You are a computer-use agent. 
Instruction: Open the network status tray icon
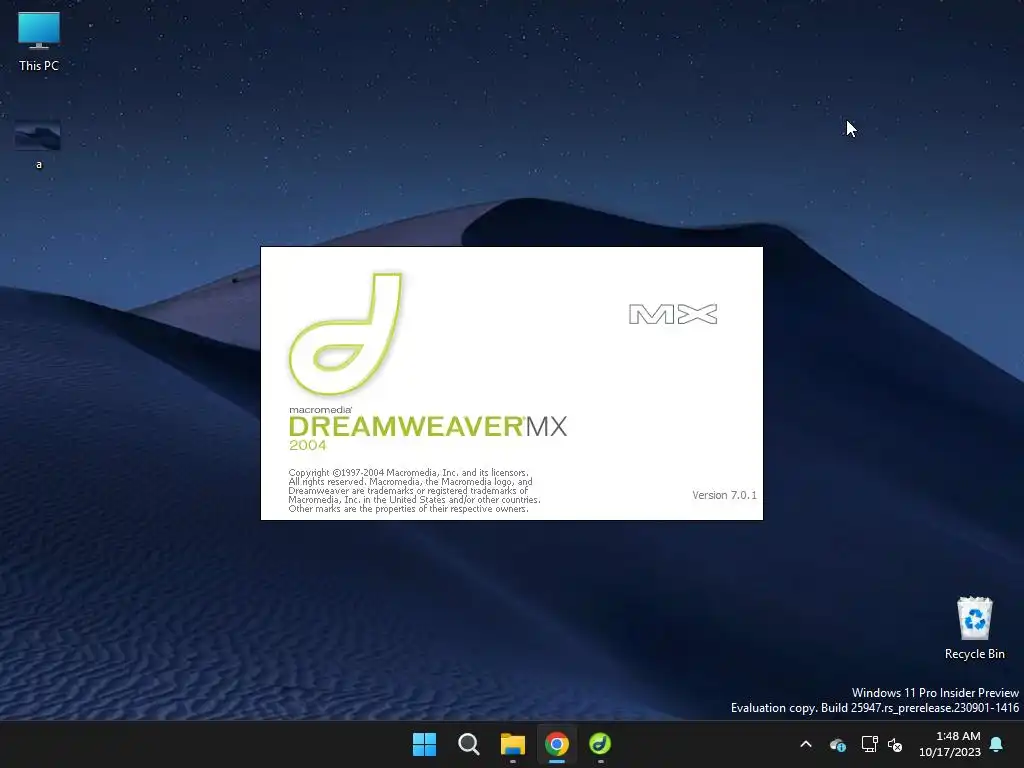click(x=869, y=744)
